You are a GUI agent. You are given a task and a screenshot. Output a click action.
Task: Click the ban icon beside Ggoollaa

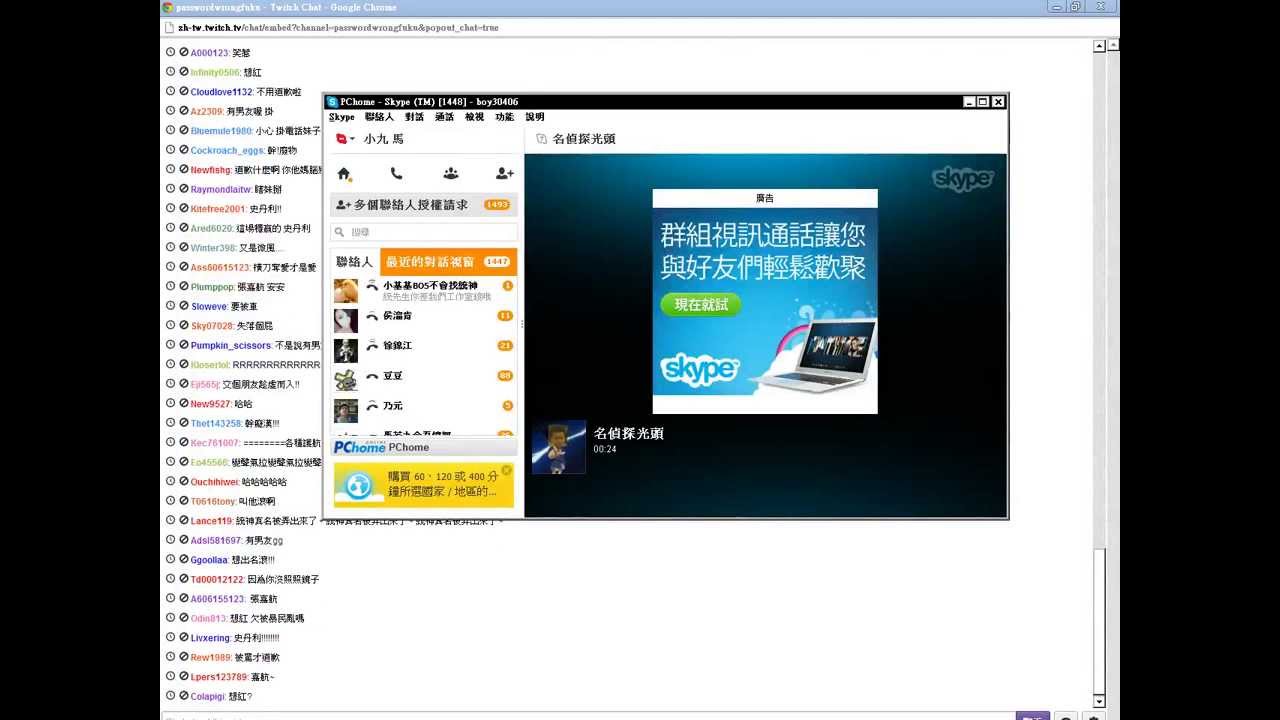(184, 559)
